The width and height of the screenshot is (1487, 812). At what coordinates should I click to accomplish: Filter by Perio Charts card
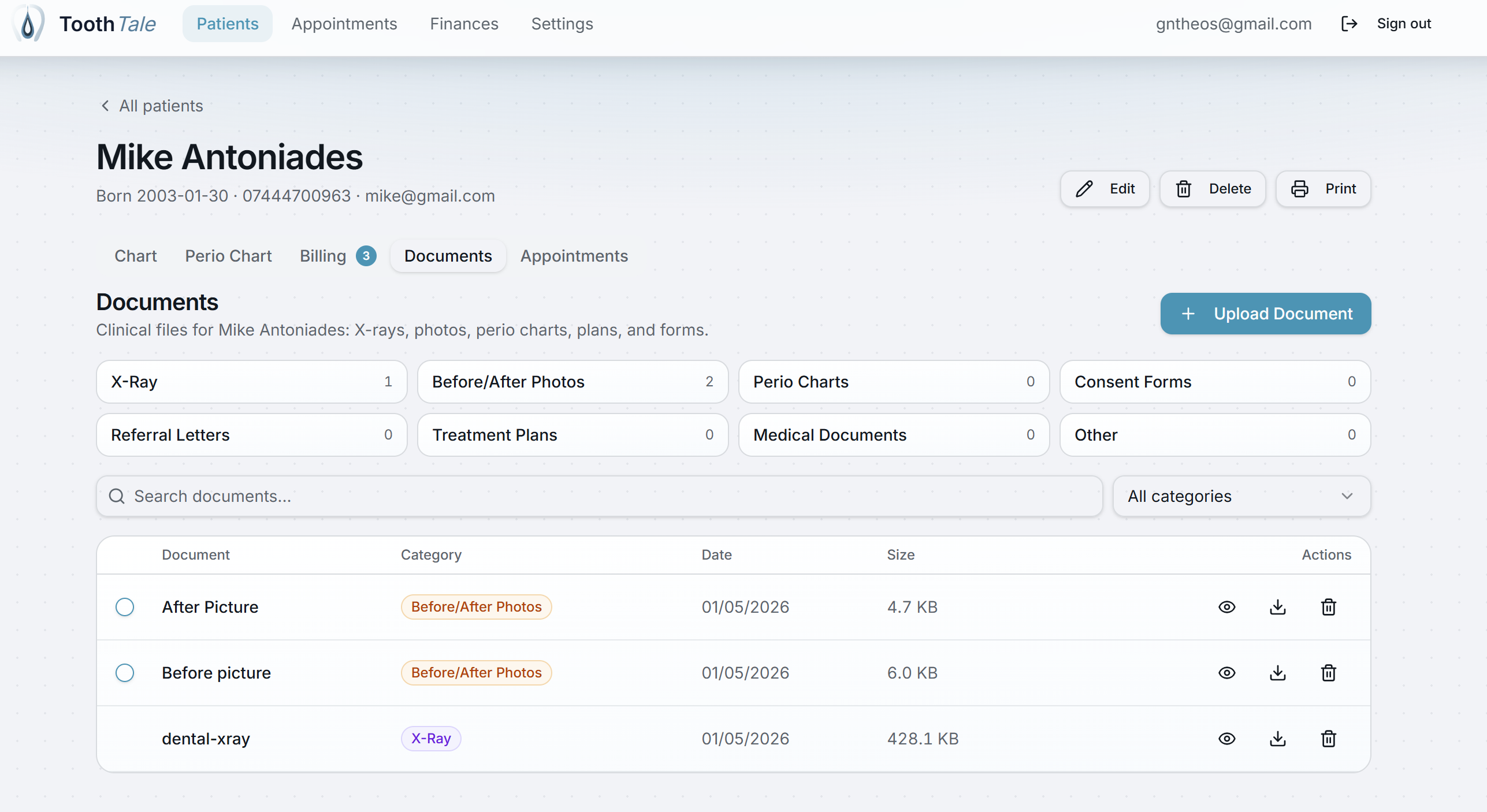894,382
